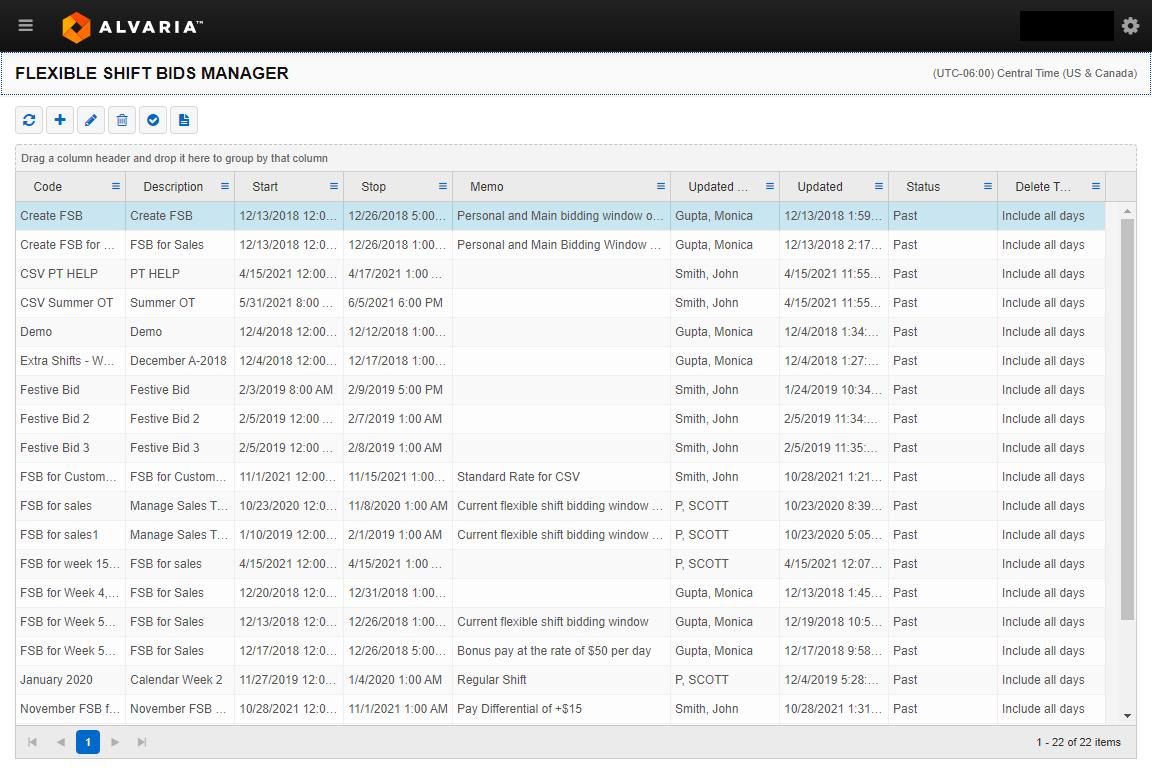The width and height of the screenshot is (1152, 774).
Task: Approve the selected shift bid
Action: click(153, 120)
